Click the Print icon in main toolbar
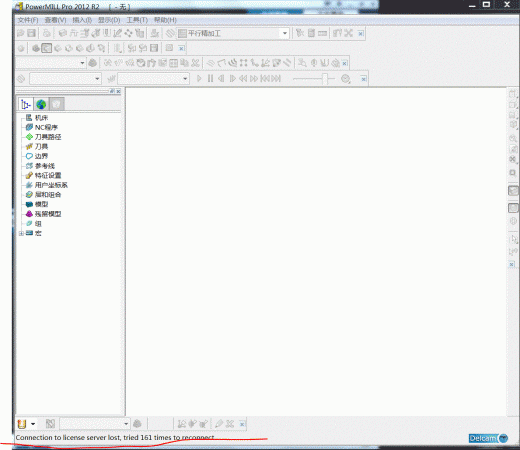Viewport: 520px width, 450px height. [x=47, y=33]
